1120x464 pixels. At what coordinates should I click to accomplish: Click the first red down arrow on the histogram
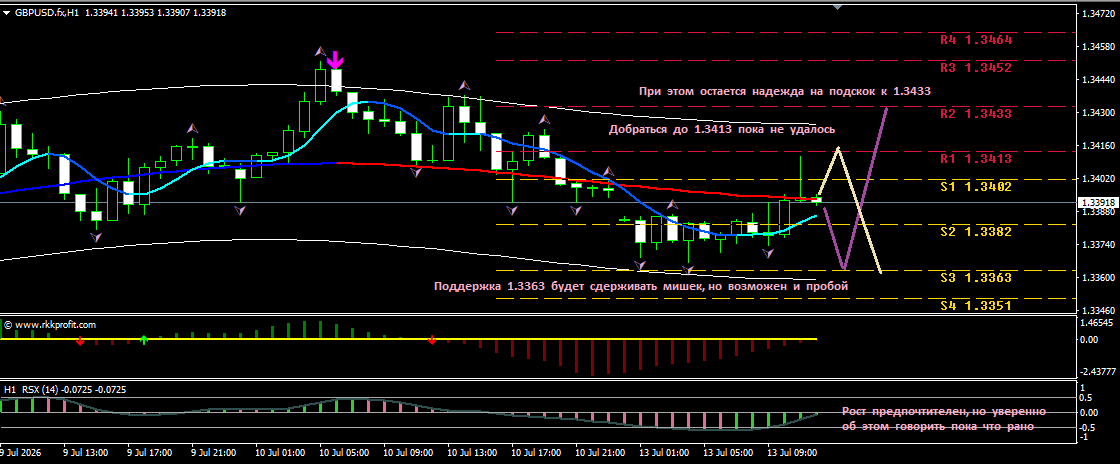[x=80, y=341]
